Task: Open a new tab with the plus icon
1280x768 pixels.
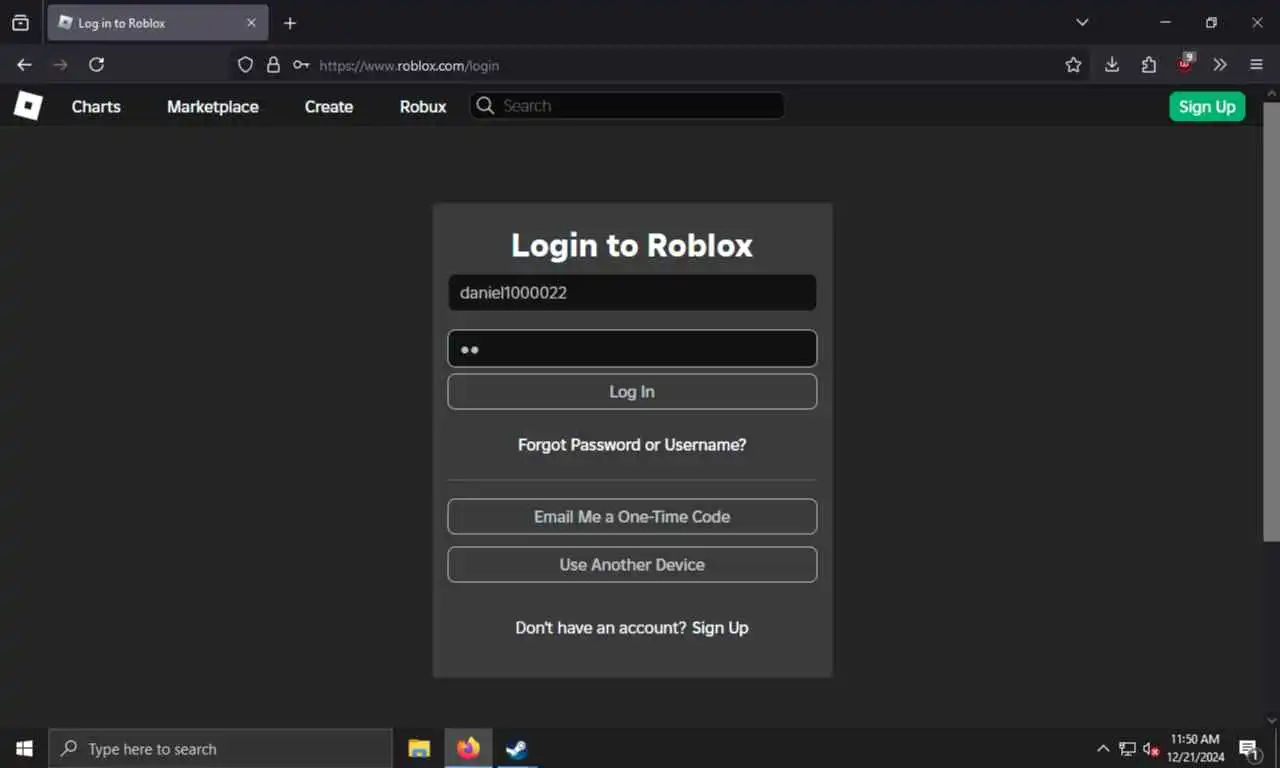Action: coord(290,23)
